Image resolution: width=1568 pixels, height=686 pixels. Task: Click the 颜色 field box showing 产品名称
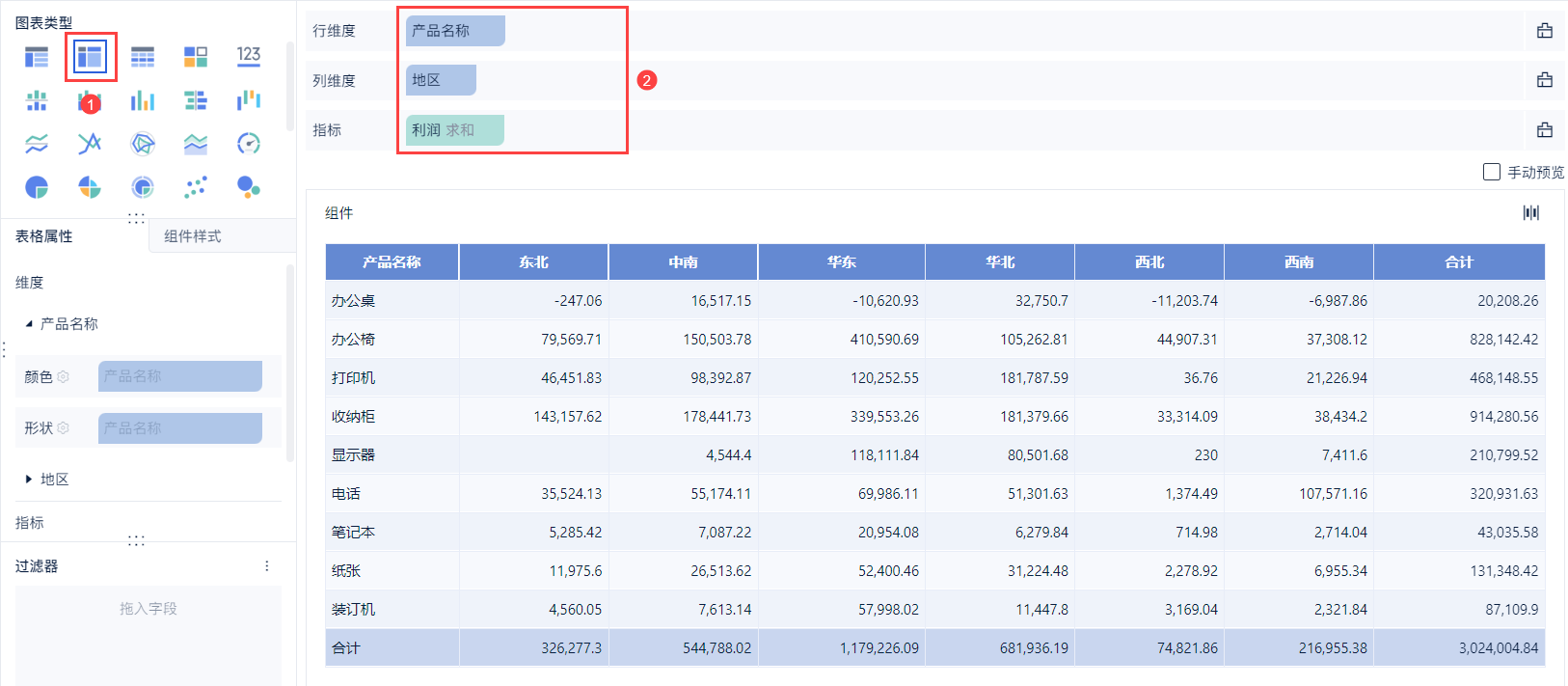[180, 376]
